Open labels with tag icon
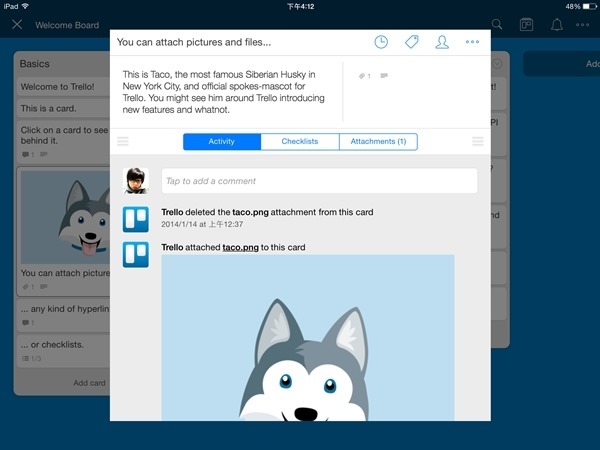 point(412,42)
